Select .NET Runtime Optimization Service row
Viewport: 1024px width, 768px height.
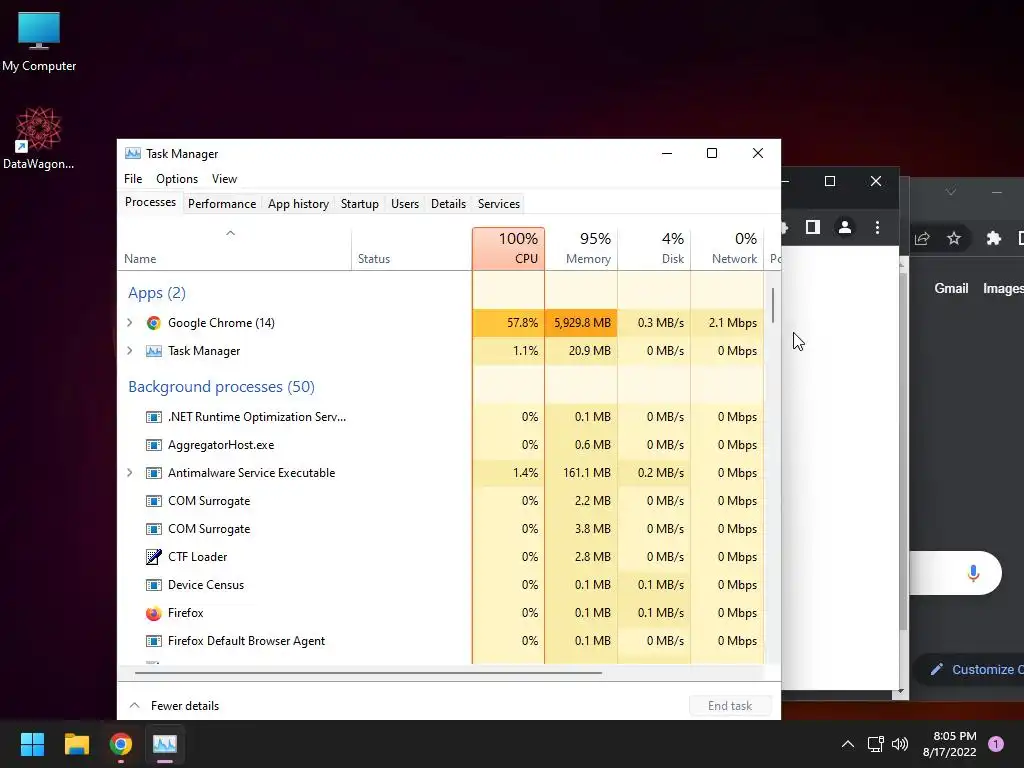[441, 417]
